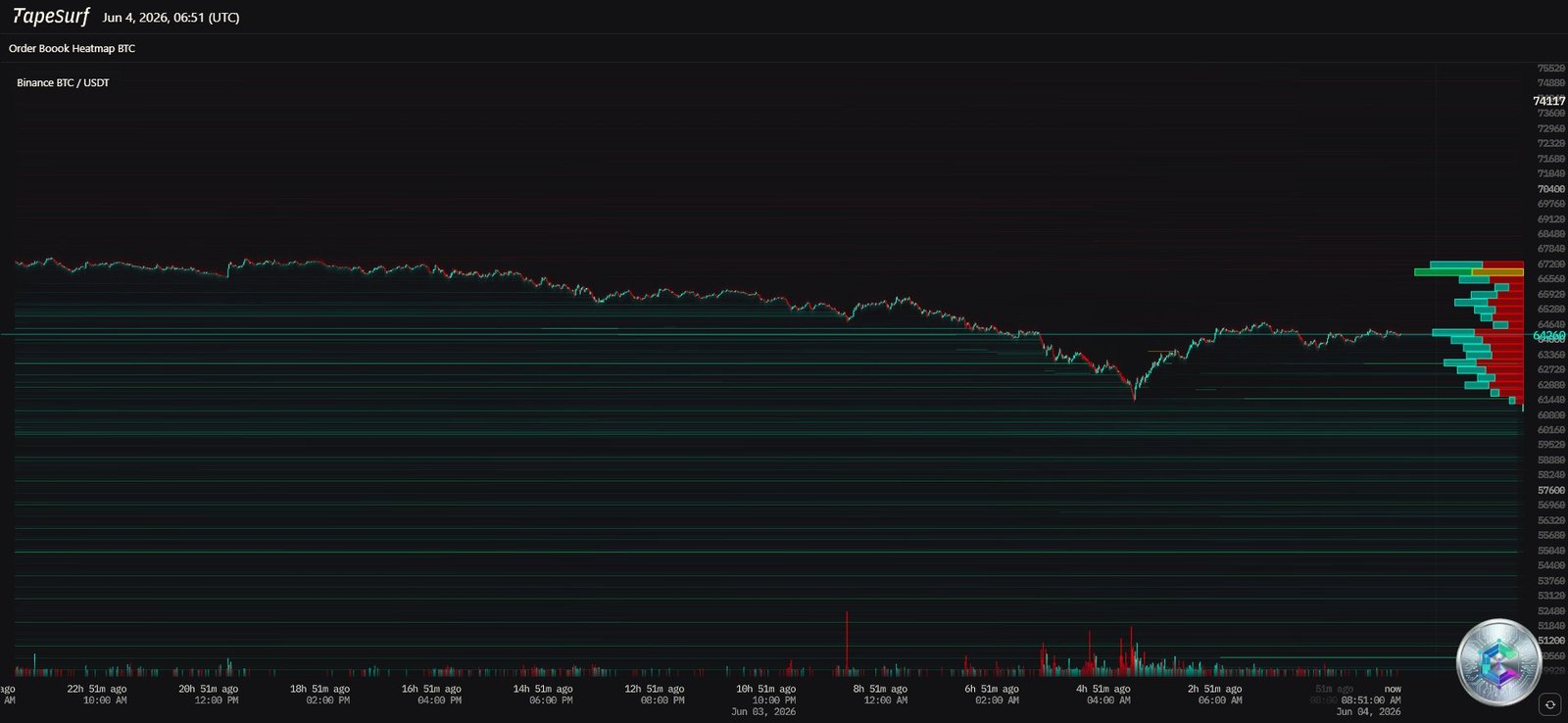Click the '6h 51m ago' time label

[x=992, y=689]
